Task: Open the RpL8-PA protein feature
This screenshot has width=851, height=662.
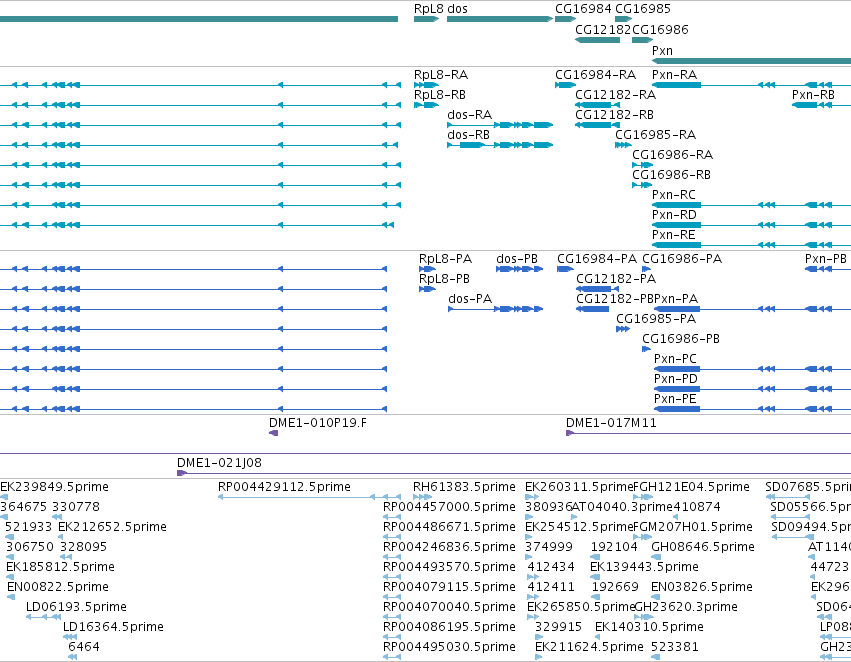Action: [x=445, y=259]
